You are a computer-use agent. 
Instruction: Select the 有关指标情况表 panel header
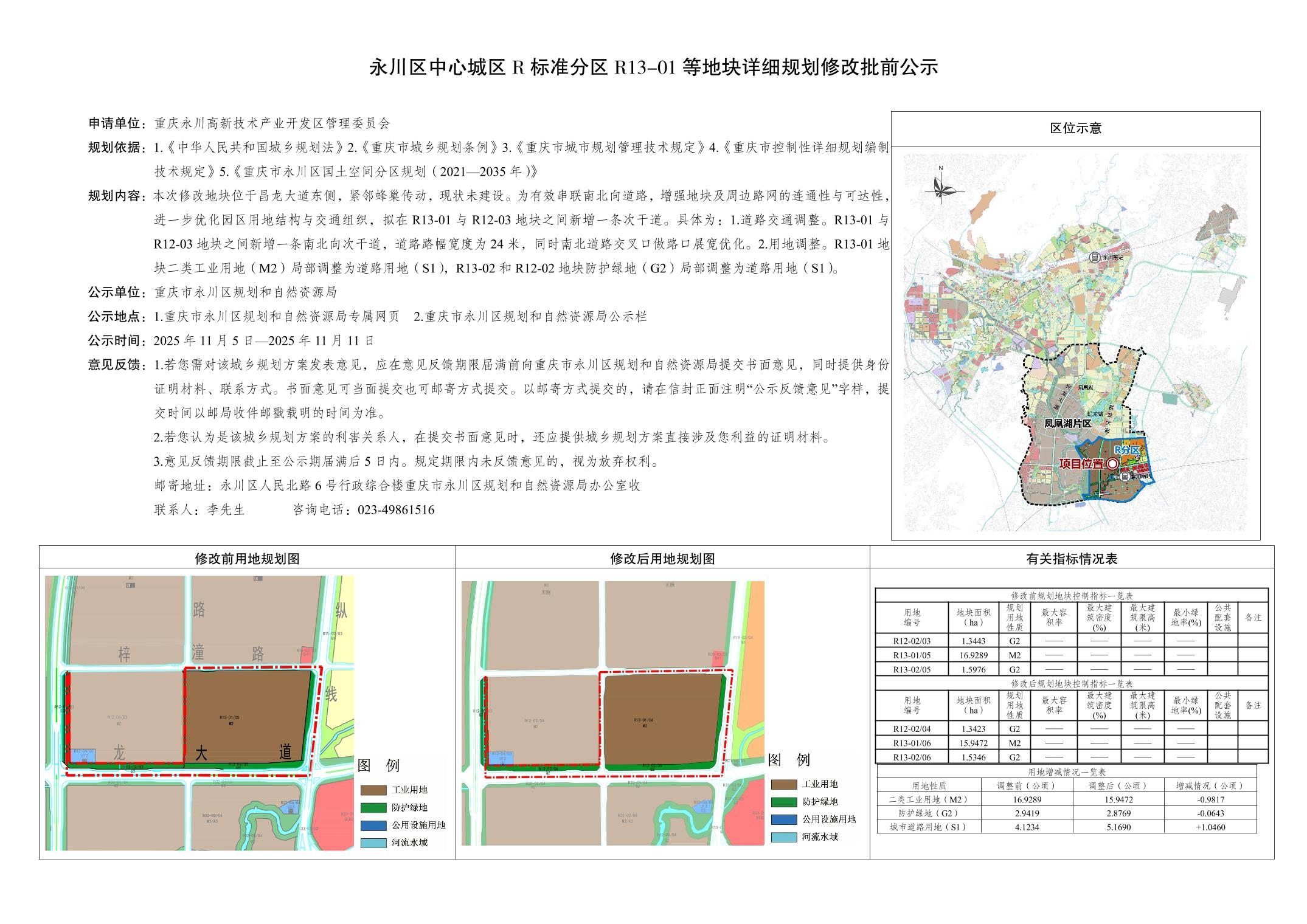(x=1072, y=559)
